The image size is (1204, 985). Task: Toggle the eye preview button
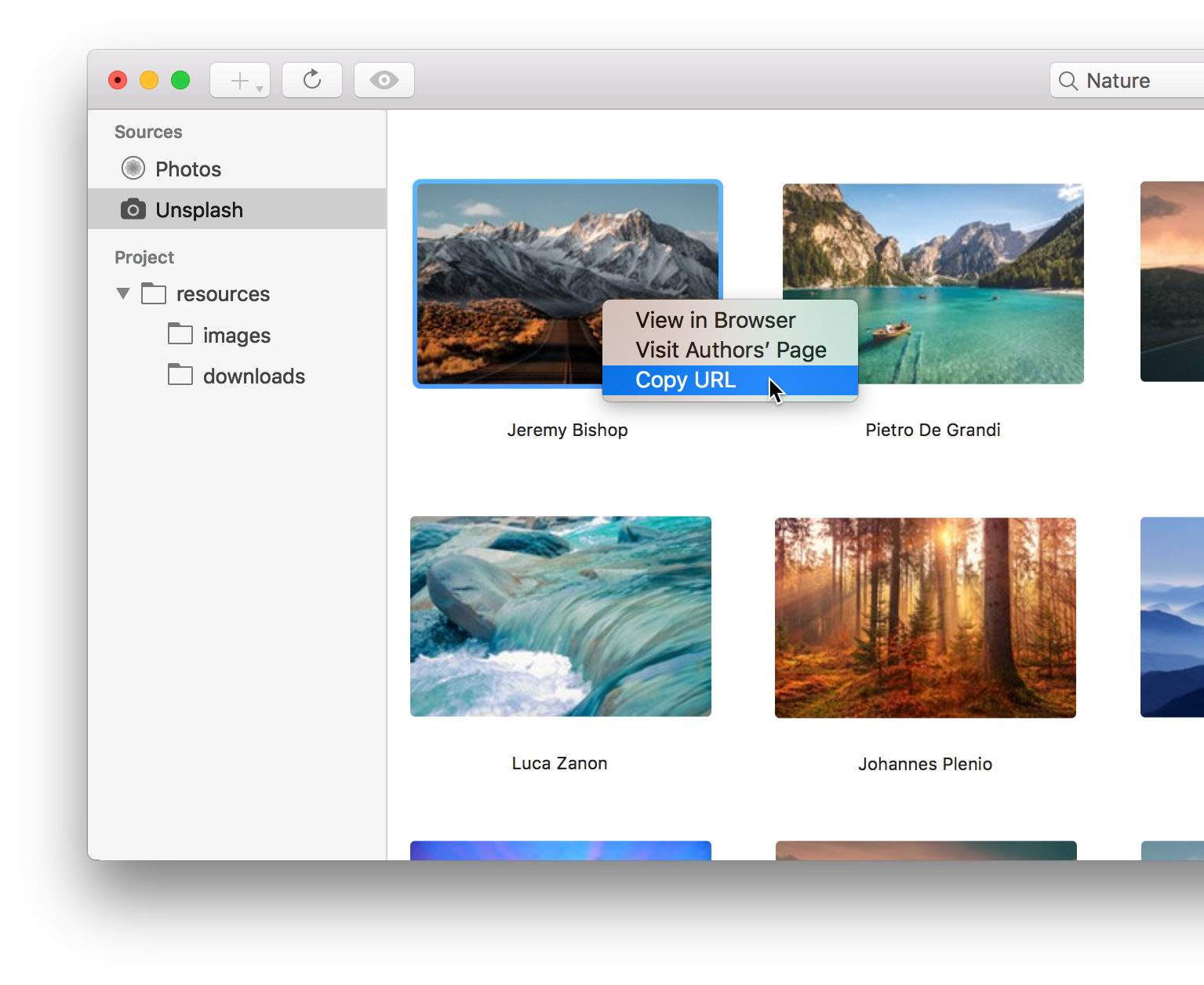click(x=384, y=80)
